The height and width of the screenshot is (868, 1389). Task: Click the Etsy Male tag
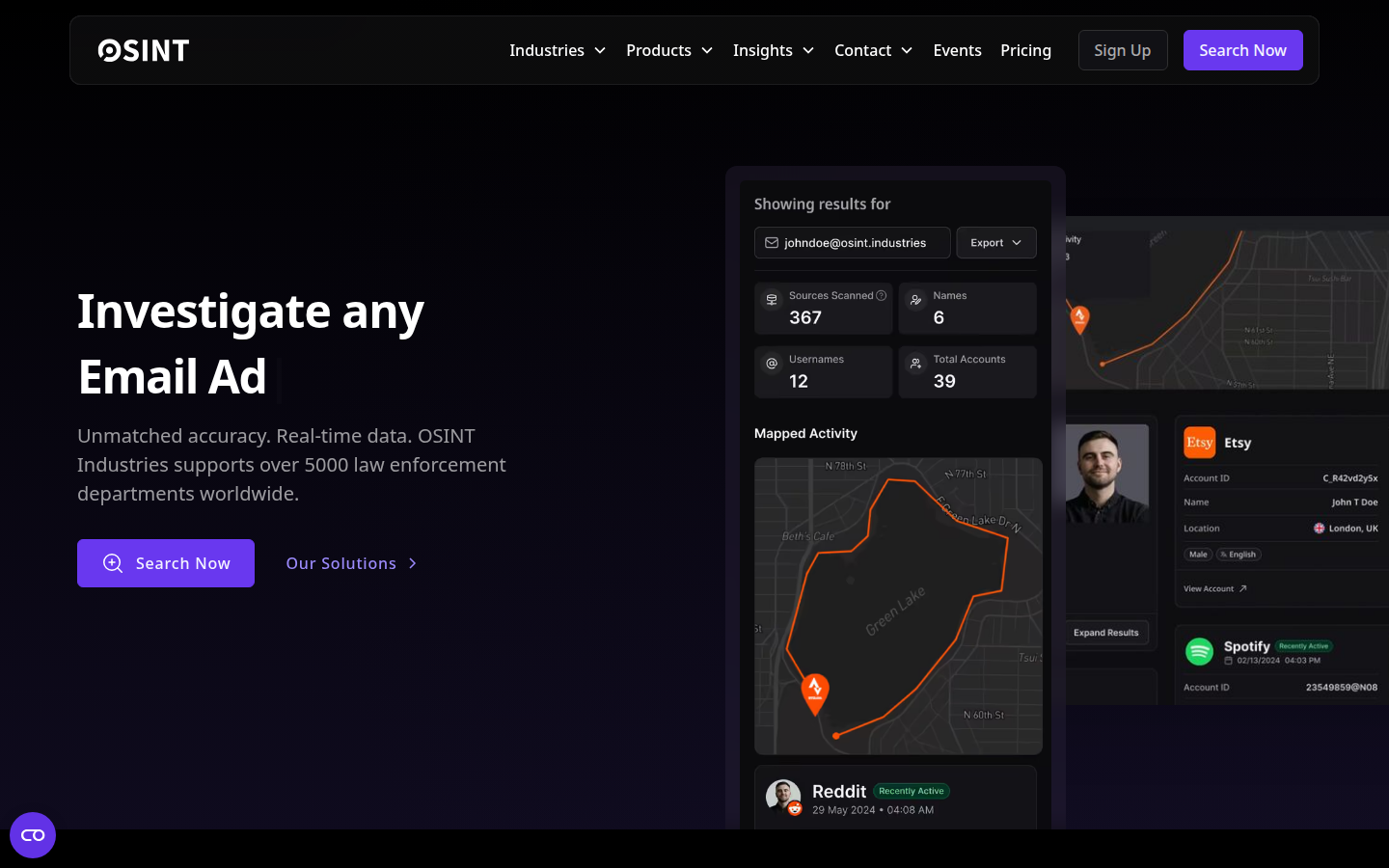pos(1198,555)
